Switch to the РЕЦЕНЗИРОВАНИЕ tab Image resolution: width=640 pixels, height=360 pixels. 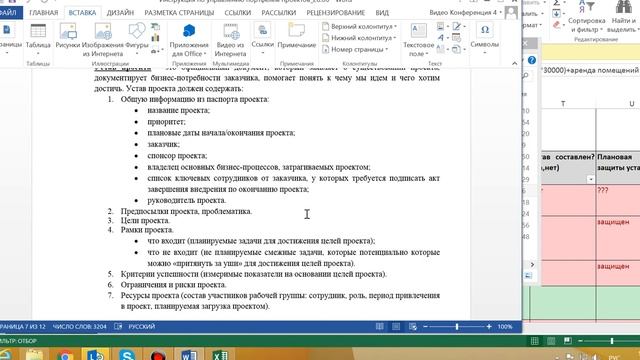pos(336,13)
